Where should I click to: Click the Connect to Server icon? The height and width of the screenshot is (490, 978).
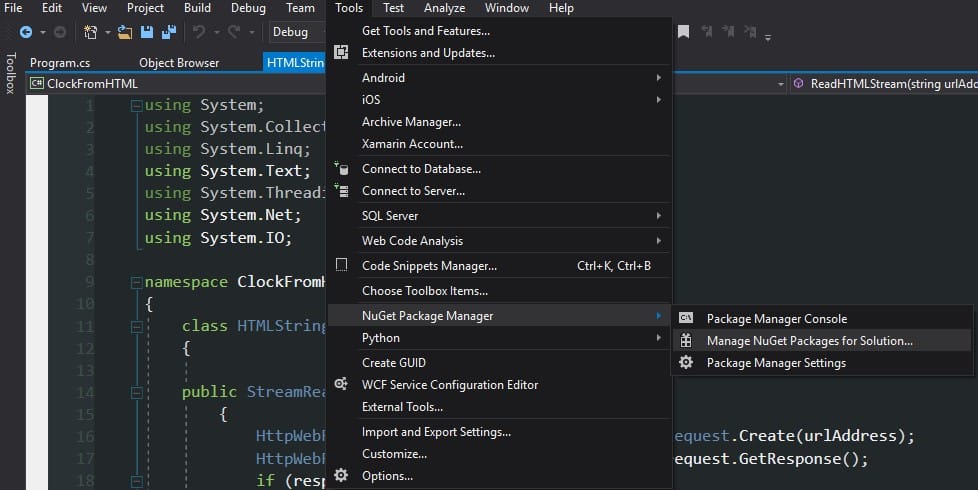tap(341, 190)
